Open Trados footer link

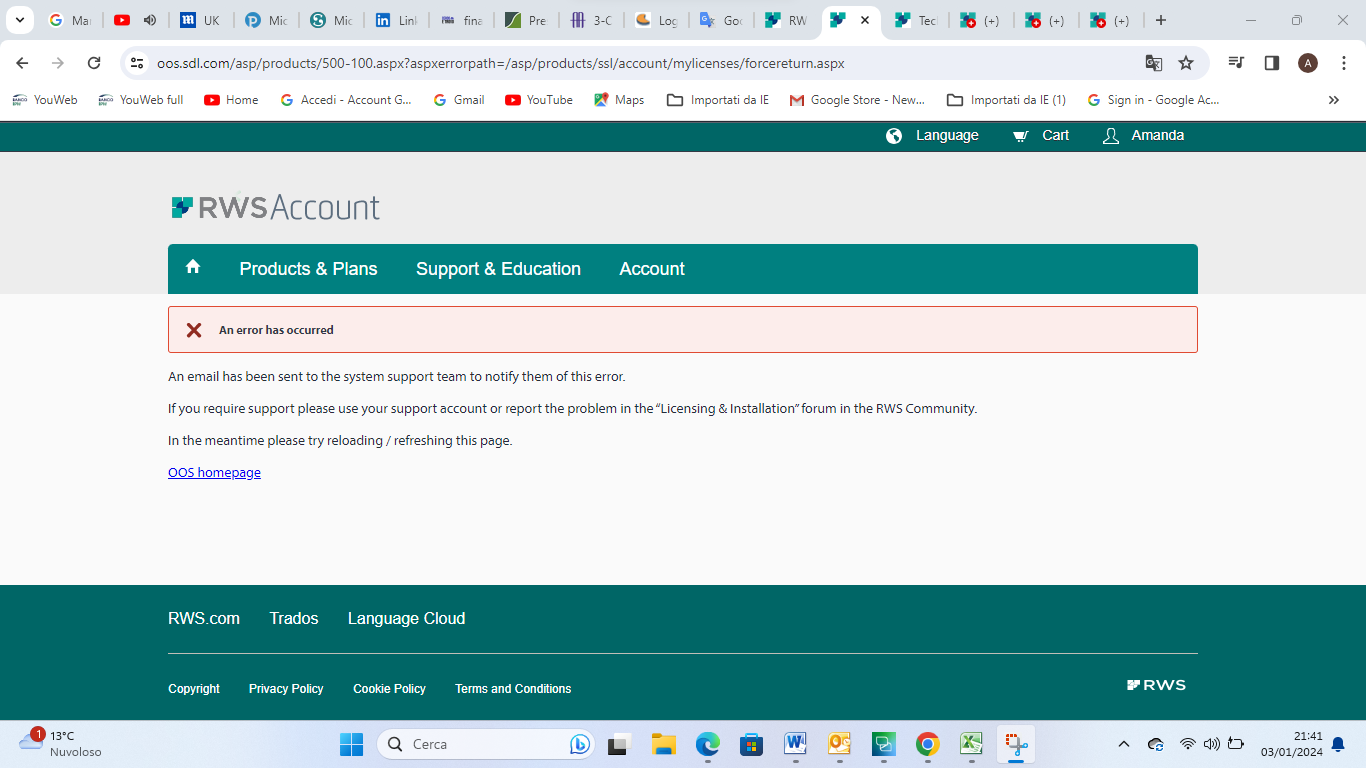point(294,619)
